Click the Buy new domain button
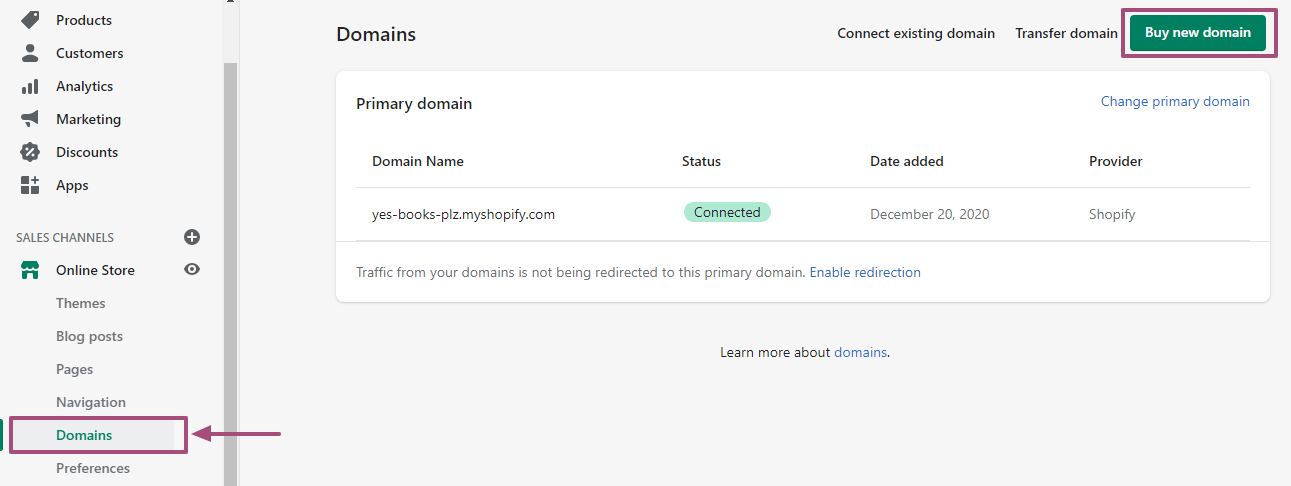Viewport: 1291px width, 486px height. click(x=1198, y=33)
